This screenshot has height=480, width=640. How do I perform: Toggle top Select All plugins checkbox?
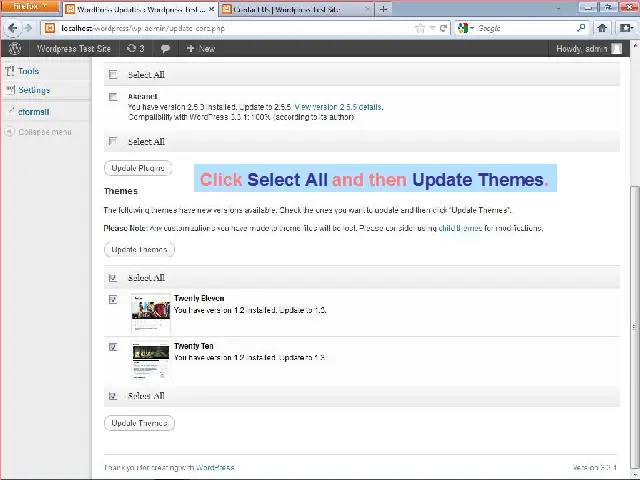113,74
